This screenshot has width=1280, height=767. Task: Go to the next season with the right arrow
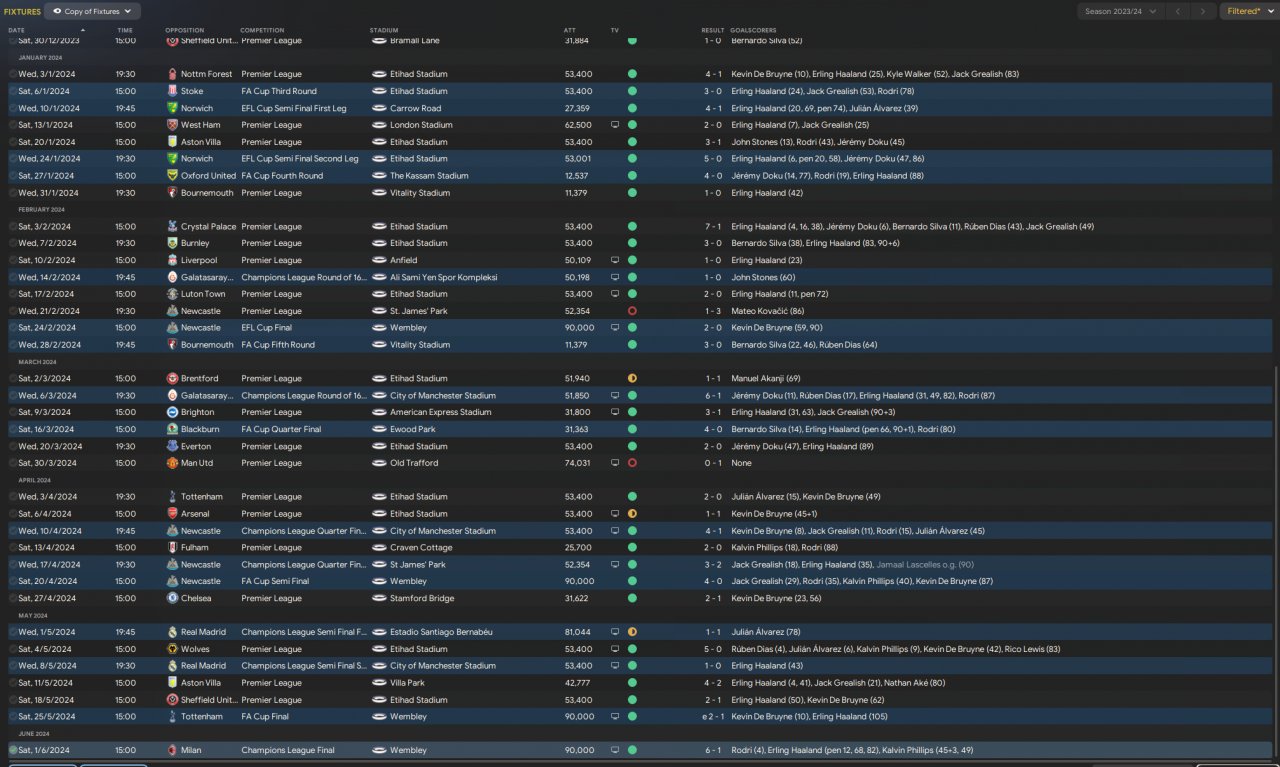pos(1203,11)
